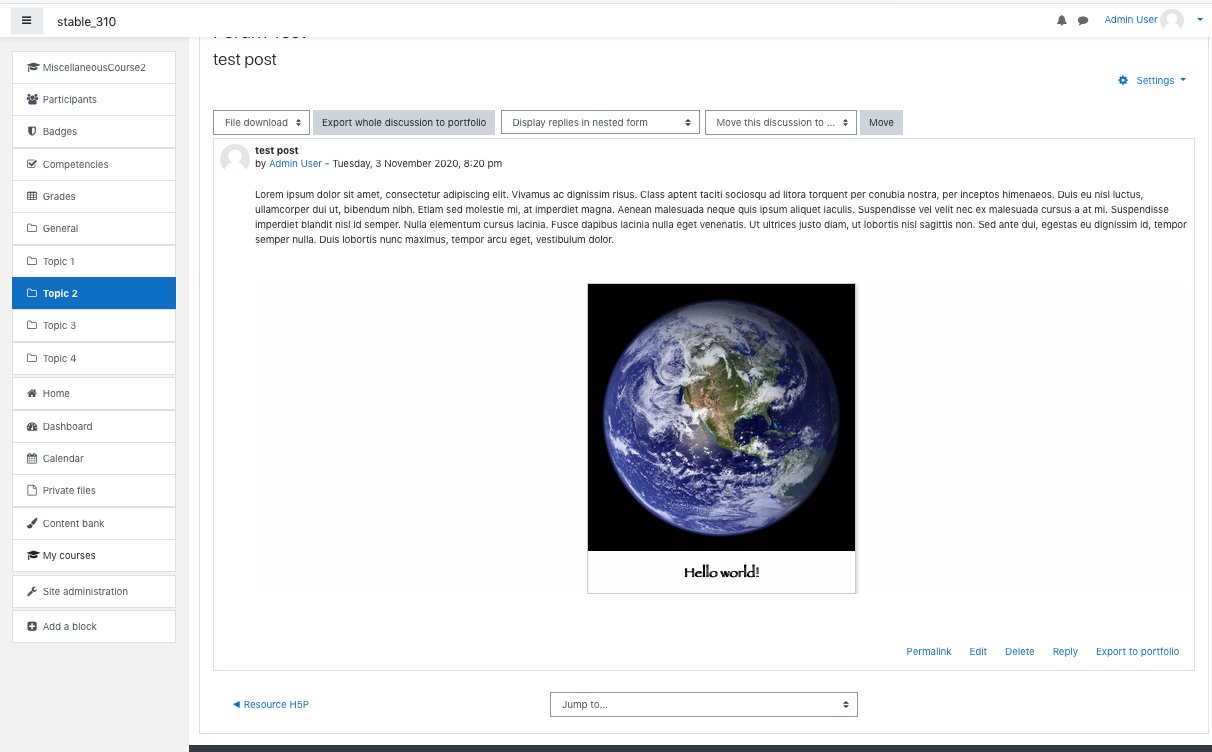Click the Edit post link
This screenshot has height=752, width=1212.
[x=978, y=651]
